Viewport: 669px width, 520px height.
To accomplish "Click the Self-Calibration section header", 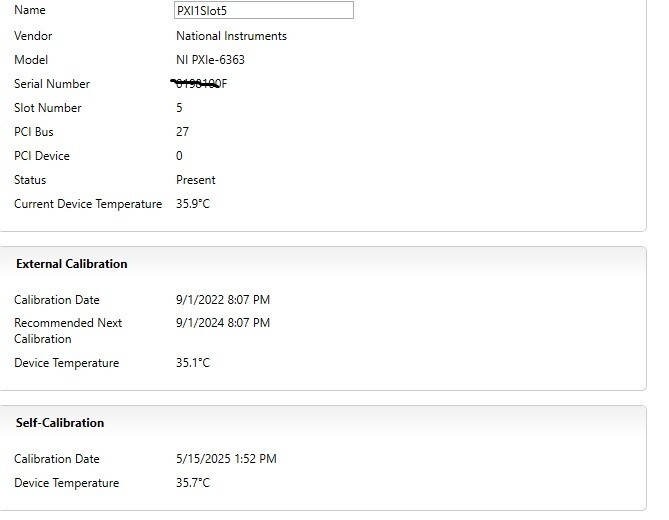I will pos(60,423).
